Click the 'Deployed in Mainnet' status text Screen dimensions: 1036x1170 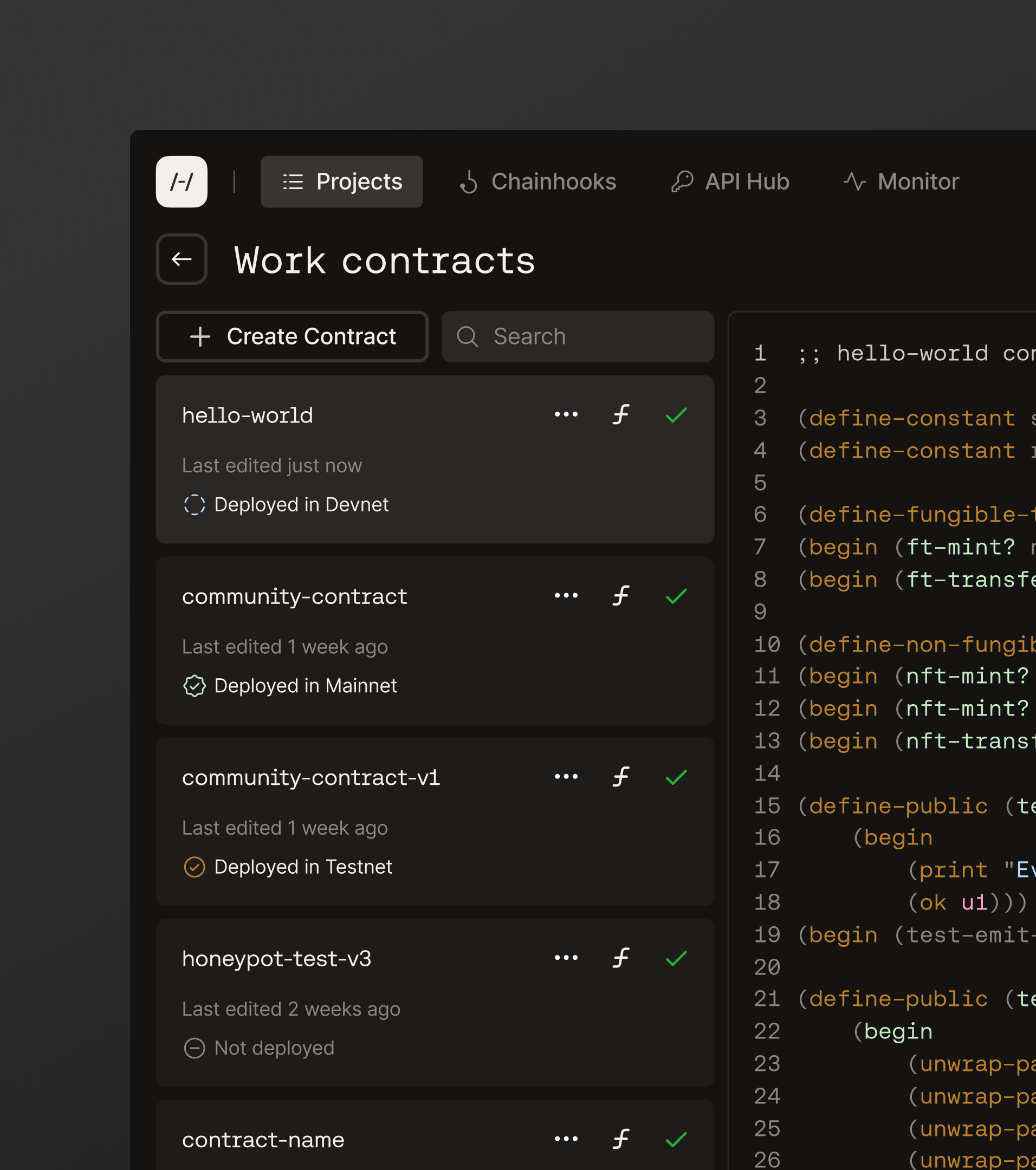pyautogui.click(x=305, y=686)
